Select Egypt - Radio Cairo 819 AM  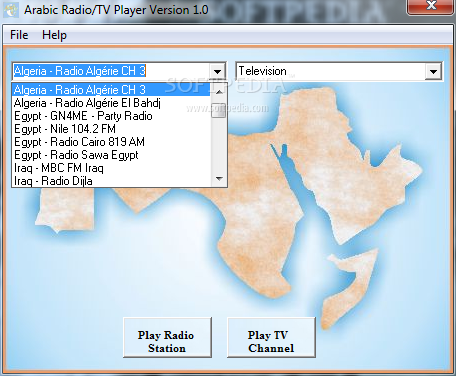tap(111, 142)
